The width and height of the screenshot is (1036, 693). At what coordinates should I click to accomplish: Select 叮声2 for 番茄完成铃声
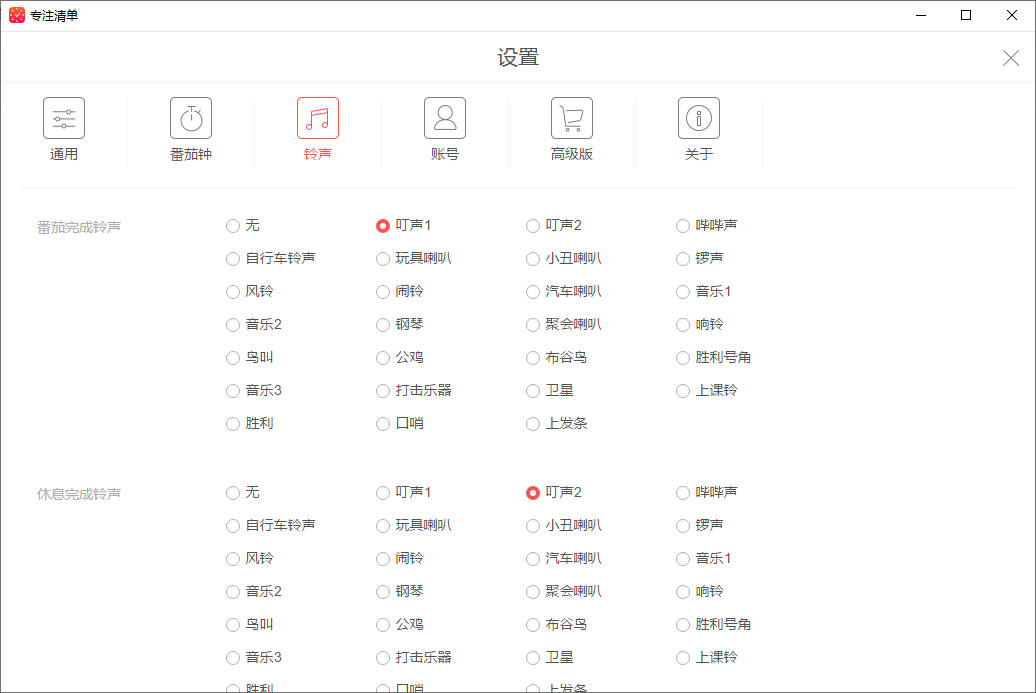[x=533, y=226]
